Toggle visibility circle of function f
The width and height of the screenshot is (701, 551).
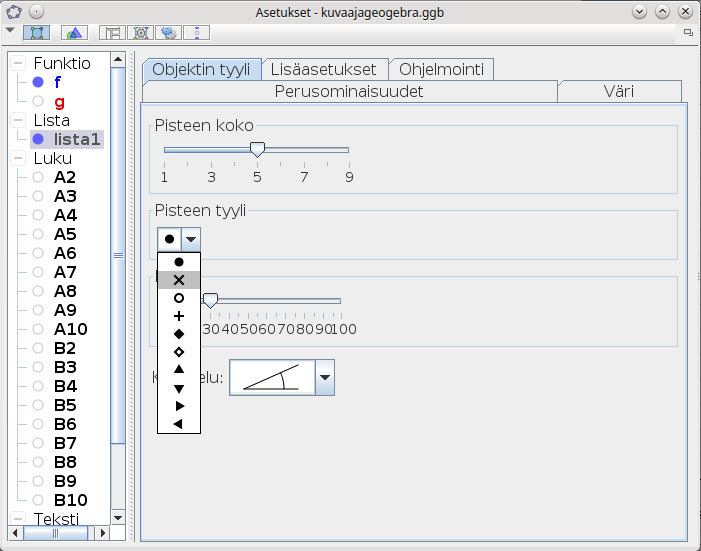(38, 82)
